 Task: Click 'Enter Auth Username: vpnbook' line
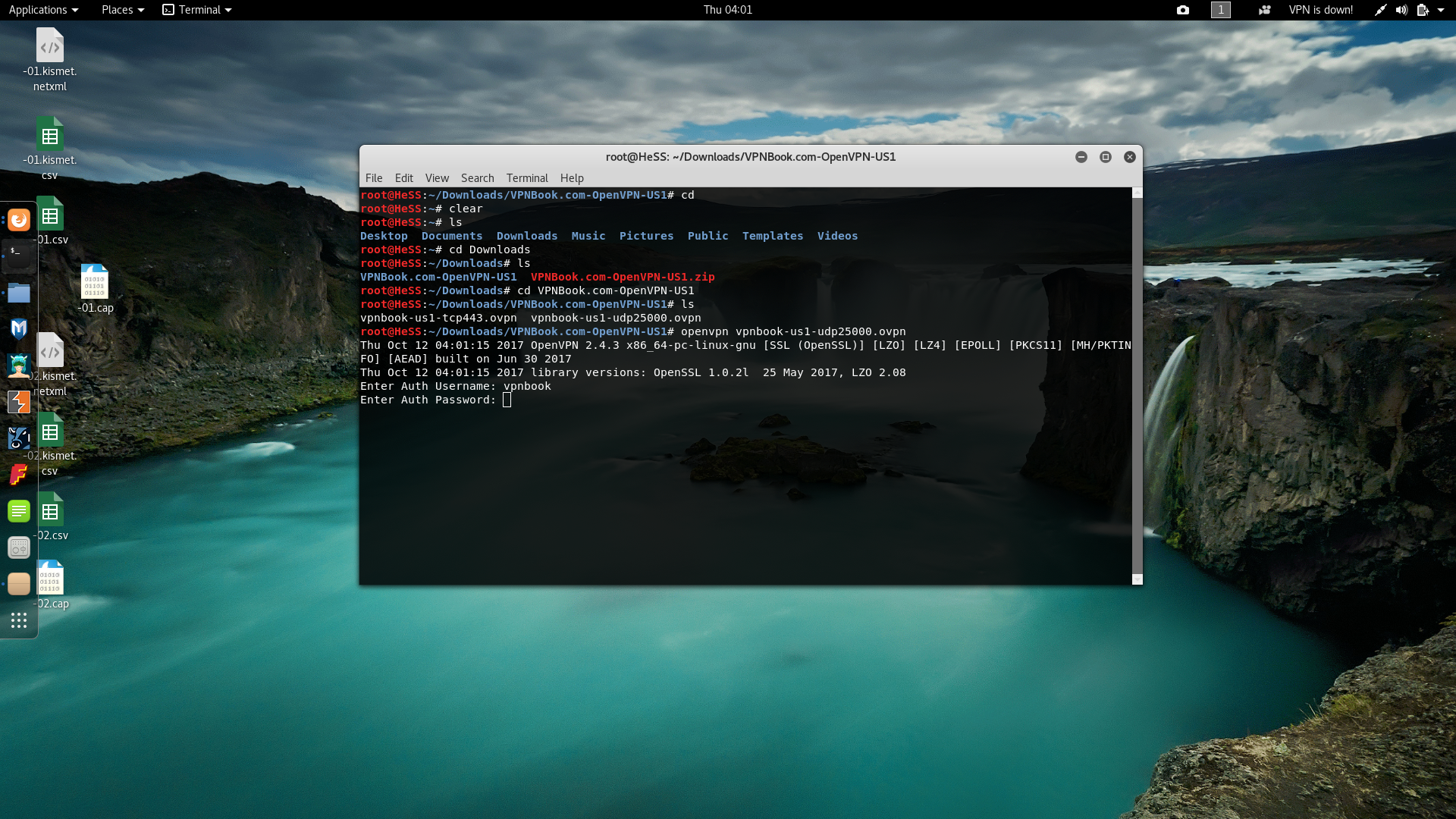(456, 386)
